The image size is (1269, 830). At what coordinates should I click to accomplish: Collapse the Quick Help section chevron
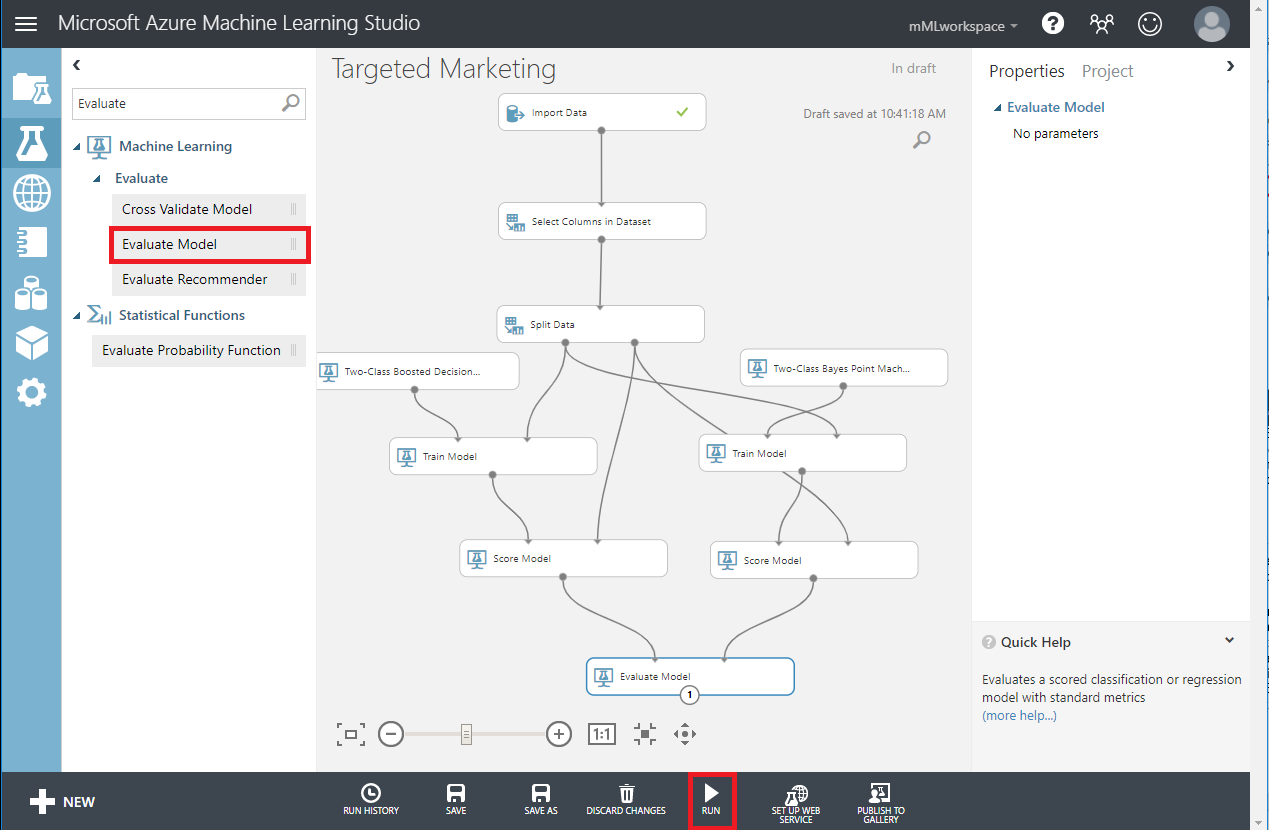(x=1229, y=641)
